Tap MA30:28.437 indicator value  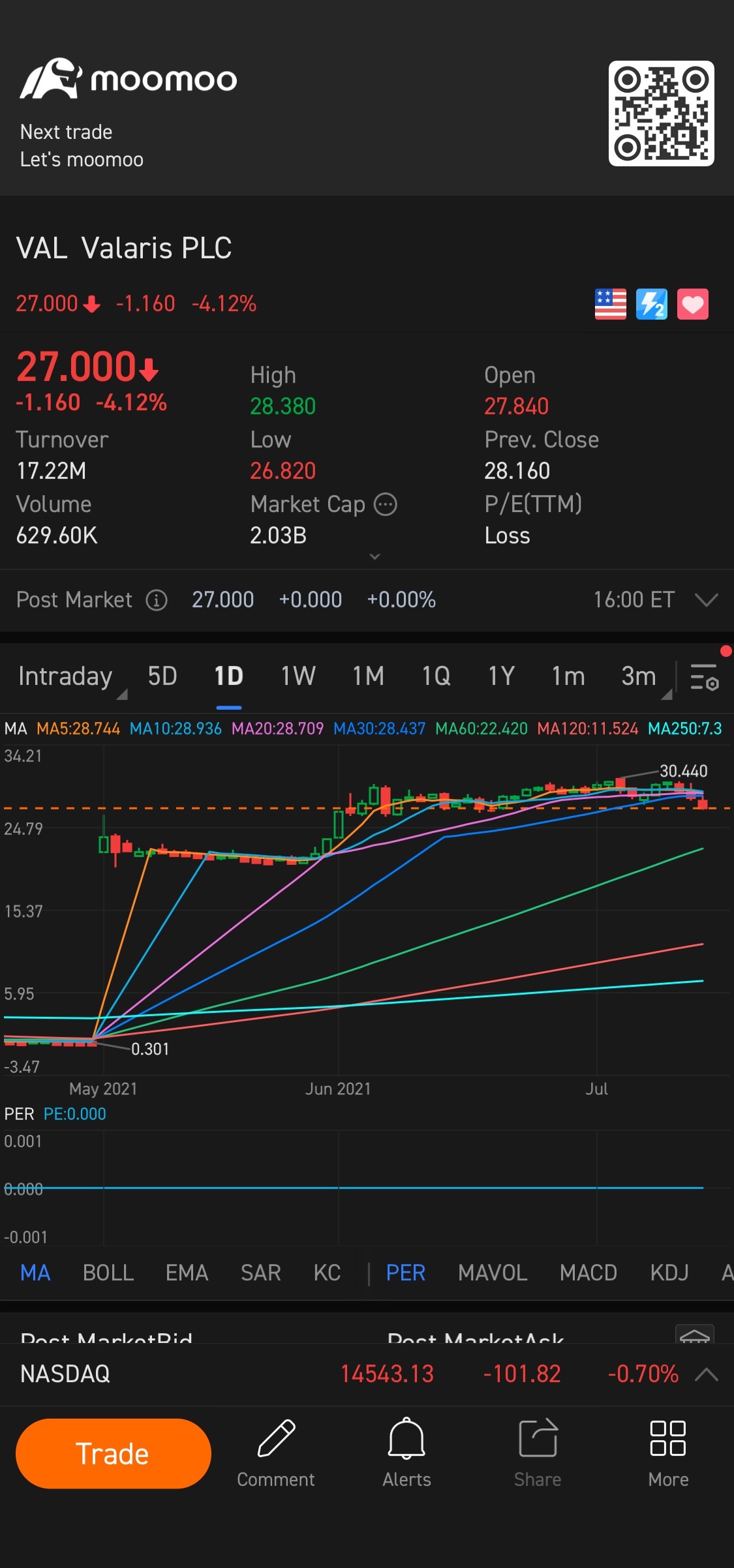coord(379,729)
